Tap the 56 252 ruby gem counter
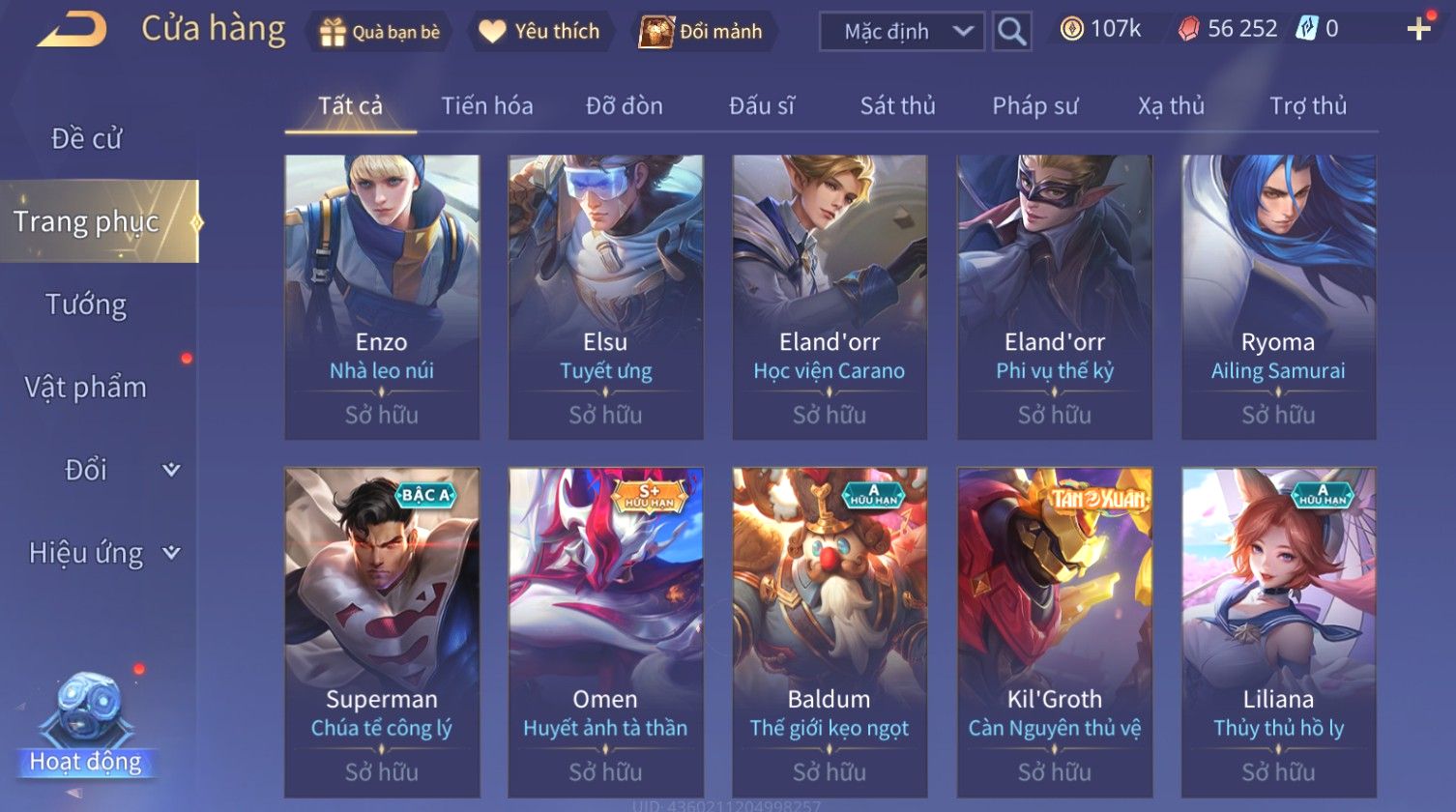Image resolution: width=1456 pixels, height=812 pixels. (x=1228, y=29)
